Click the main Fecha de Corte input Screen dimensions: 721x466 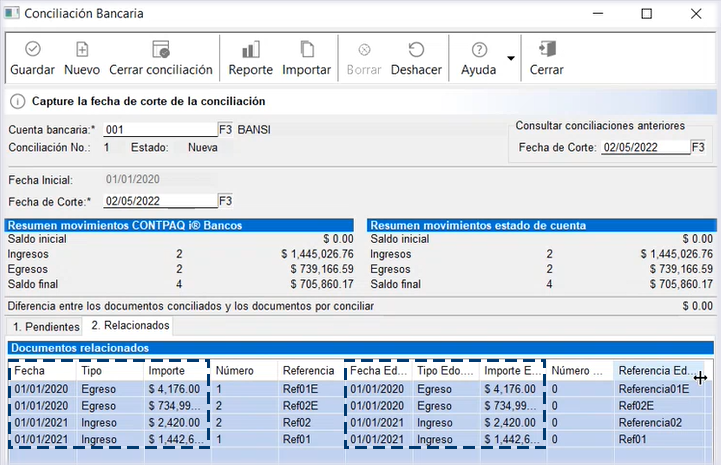[x=160, y=201]
